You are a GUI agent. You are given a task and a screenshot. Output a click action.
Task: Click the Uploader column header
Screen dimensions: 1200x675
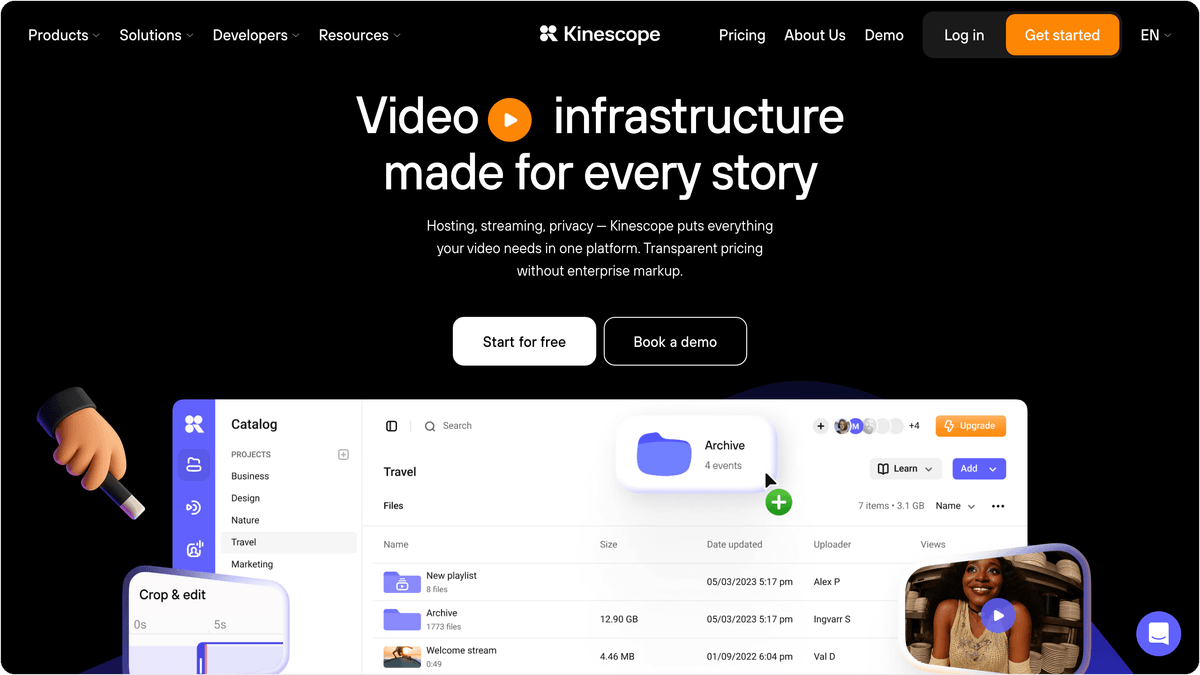(x=832, y=545)
